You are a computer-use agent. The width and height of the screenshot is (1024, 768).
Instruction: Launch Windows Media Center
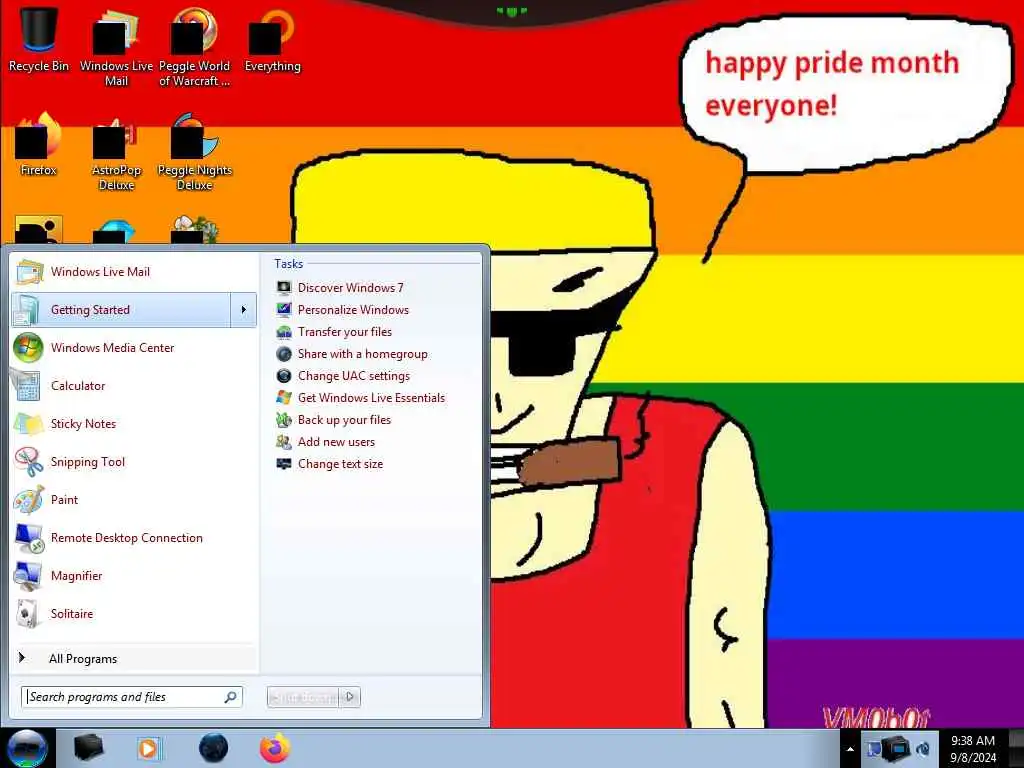pyautogui.click(x=134, y=347)
